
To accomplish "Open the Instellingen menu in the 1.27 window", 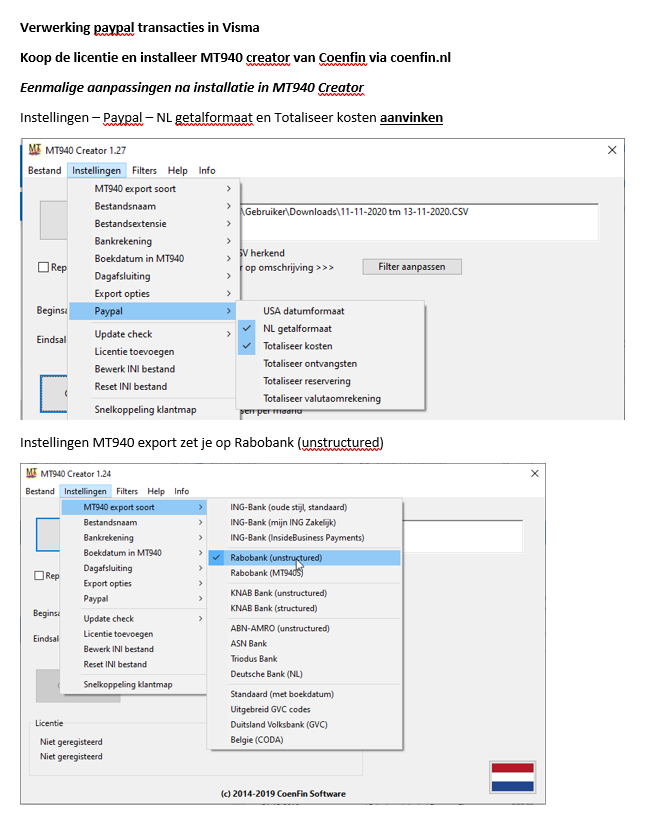I will point(97,171).
